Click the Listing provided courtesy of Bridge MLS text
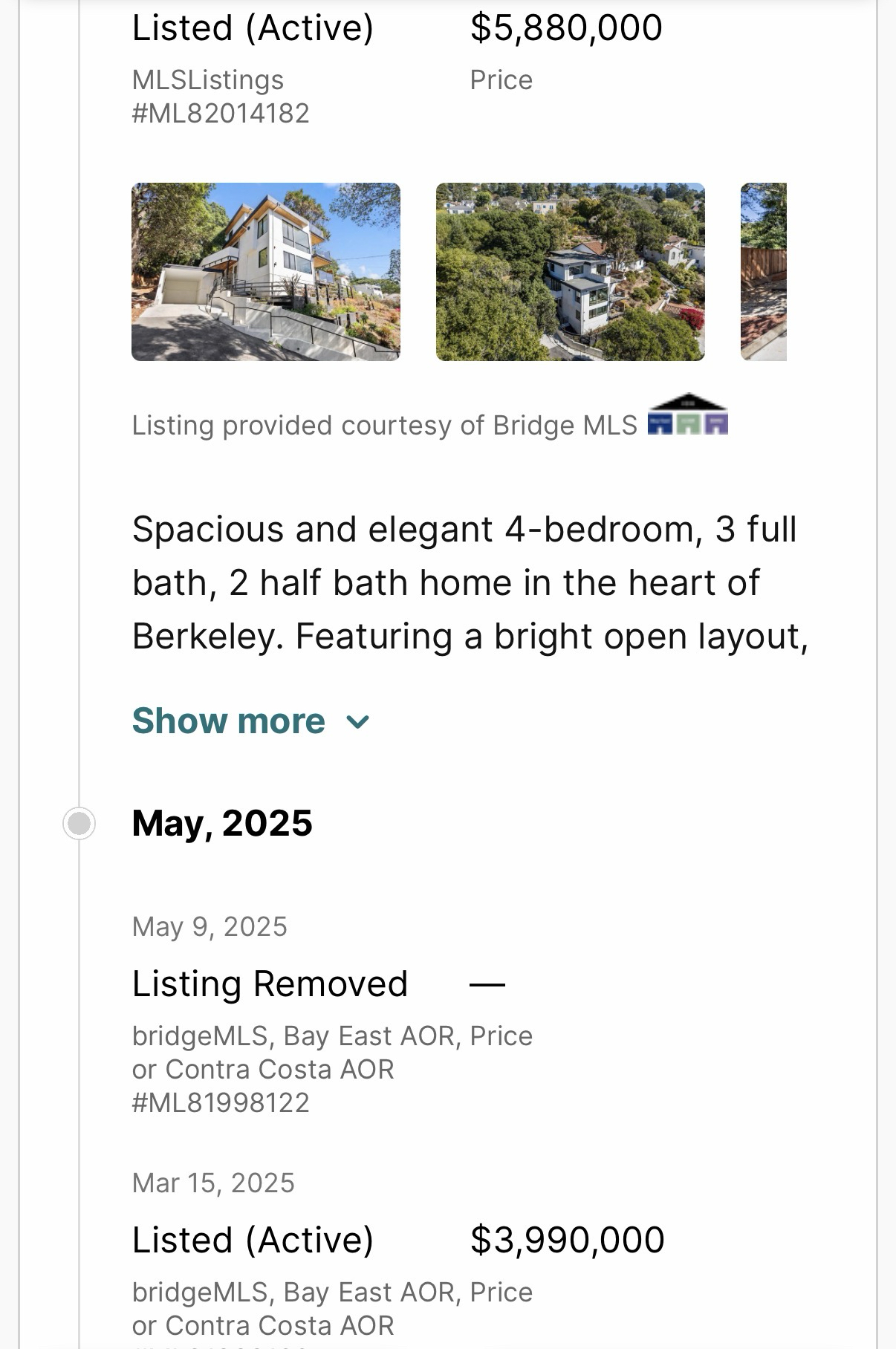Viewport: 896px width, 1349px height. [x=384, y=426]
